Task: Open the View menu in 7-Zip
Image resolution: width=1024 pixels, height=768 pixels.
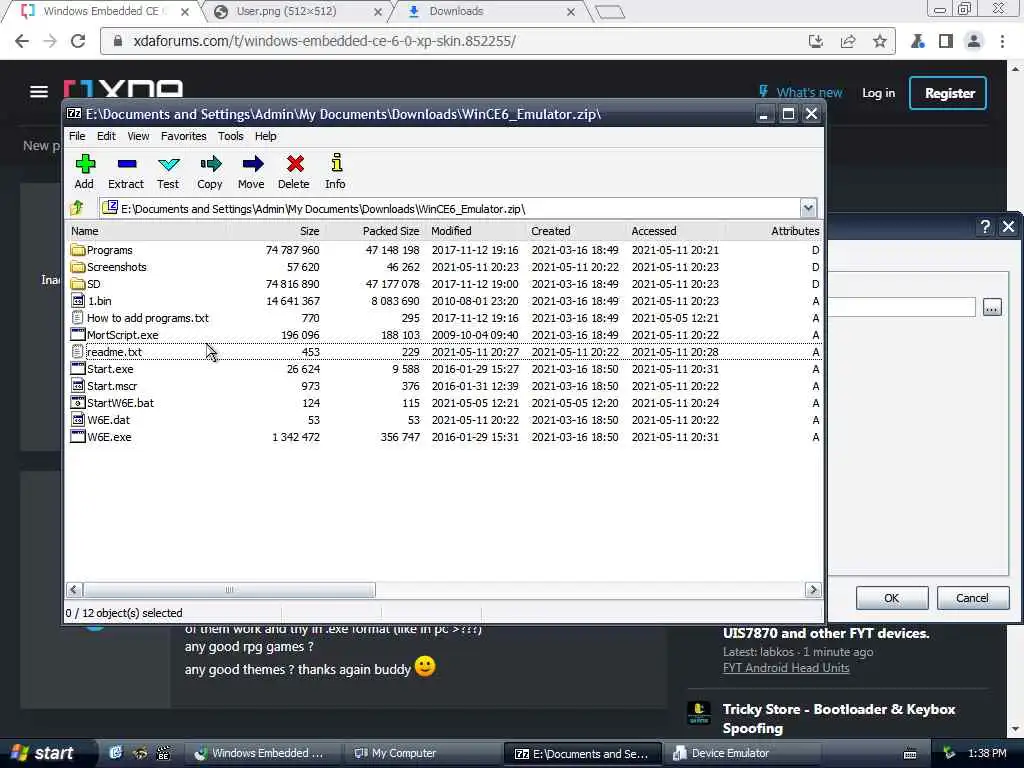Action: 138,136
